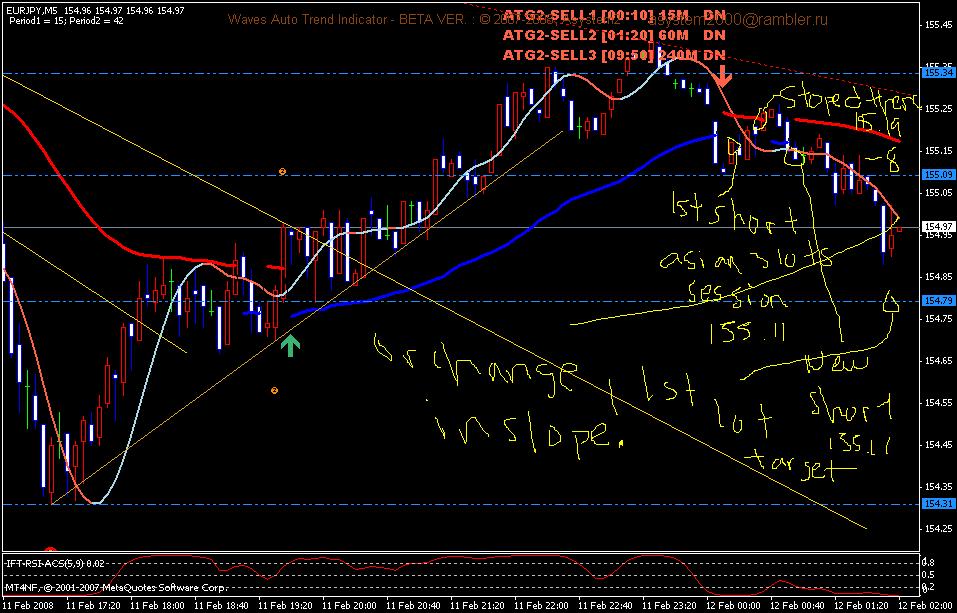Click the EURJPY,M5 chart title
Viewport: 957px width, 613px height.
tap(31, 11)
